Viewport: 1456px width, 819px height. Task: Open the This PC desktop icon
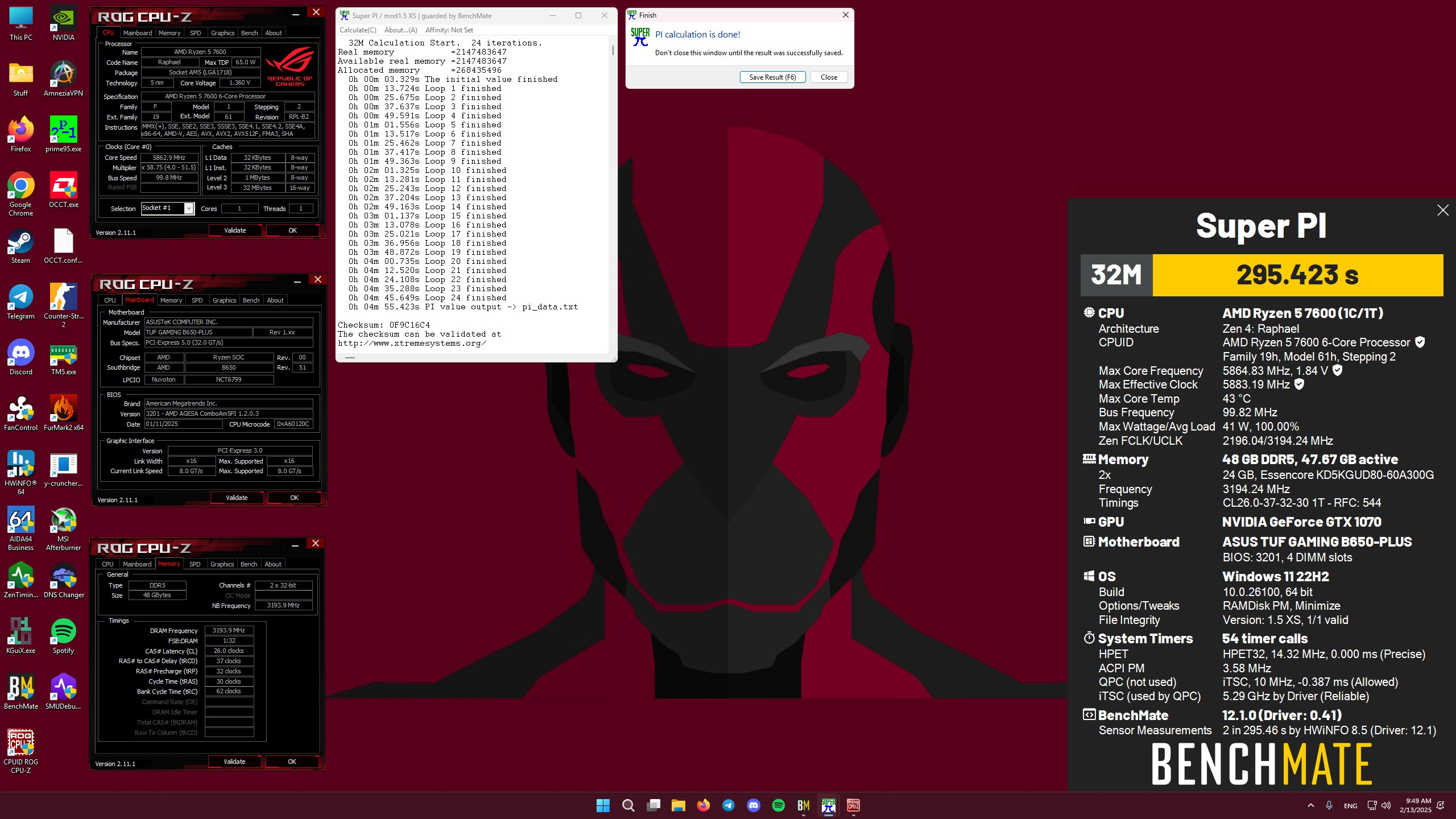[x=21, y=23]
